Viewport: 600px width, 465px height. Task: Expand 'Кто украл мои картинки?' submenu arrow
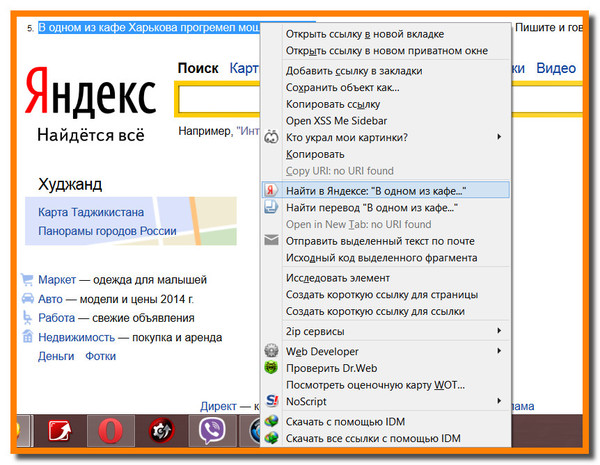click(x=499, y=137)
